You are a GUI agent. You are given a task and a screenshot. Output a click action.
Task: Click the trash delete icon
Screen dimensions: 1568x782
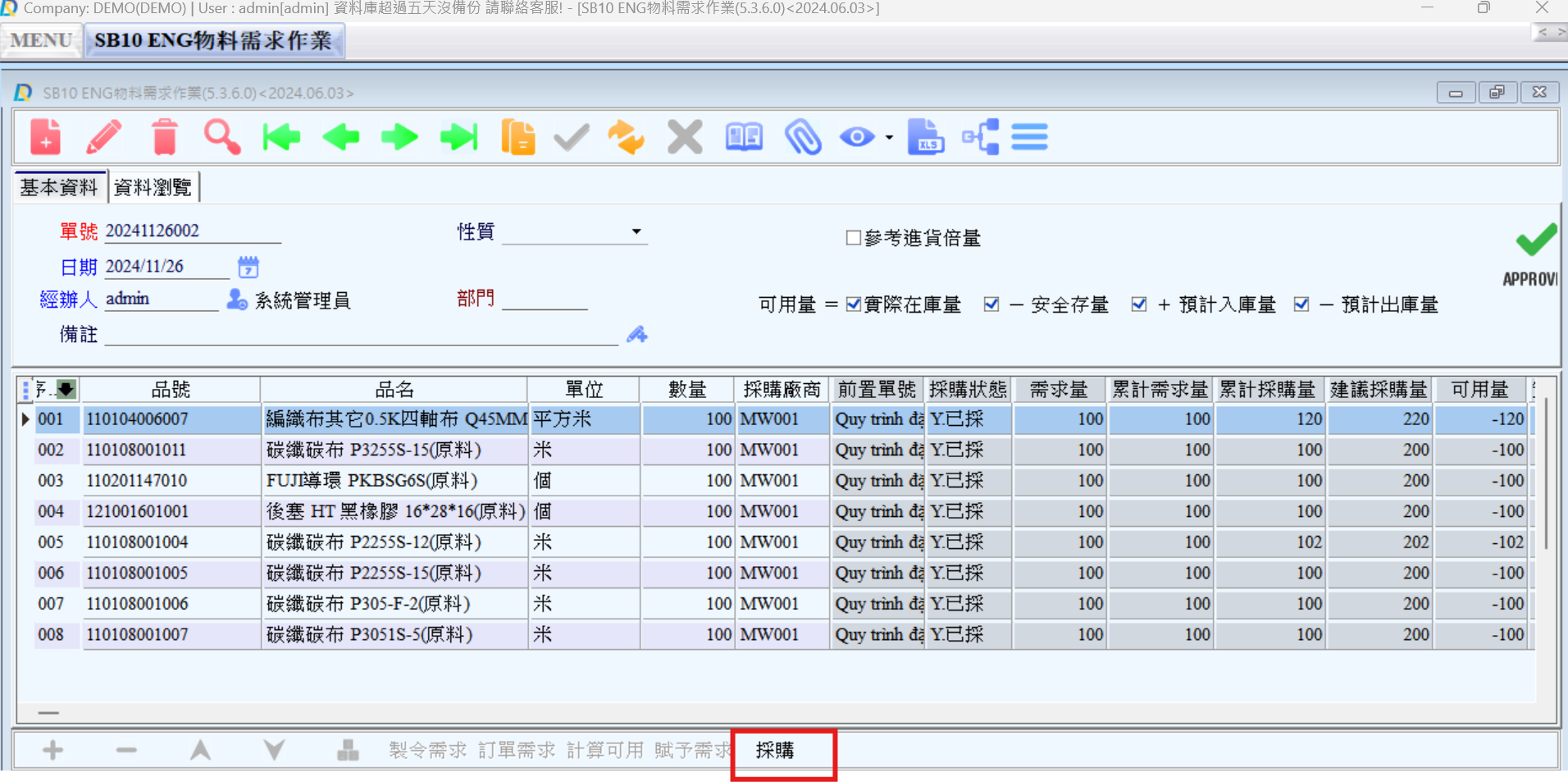[x=165, y=137]
